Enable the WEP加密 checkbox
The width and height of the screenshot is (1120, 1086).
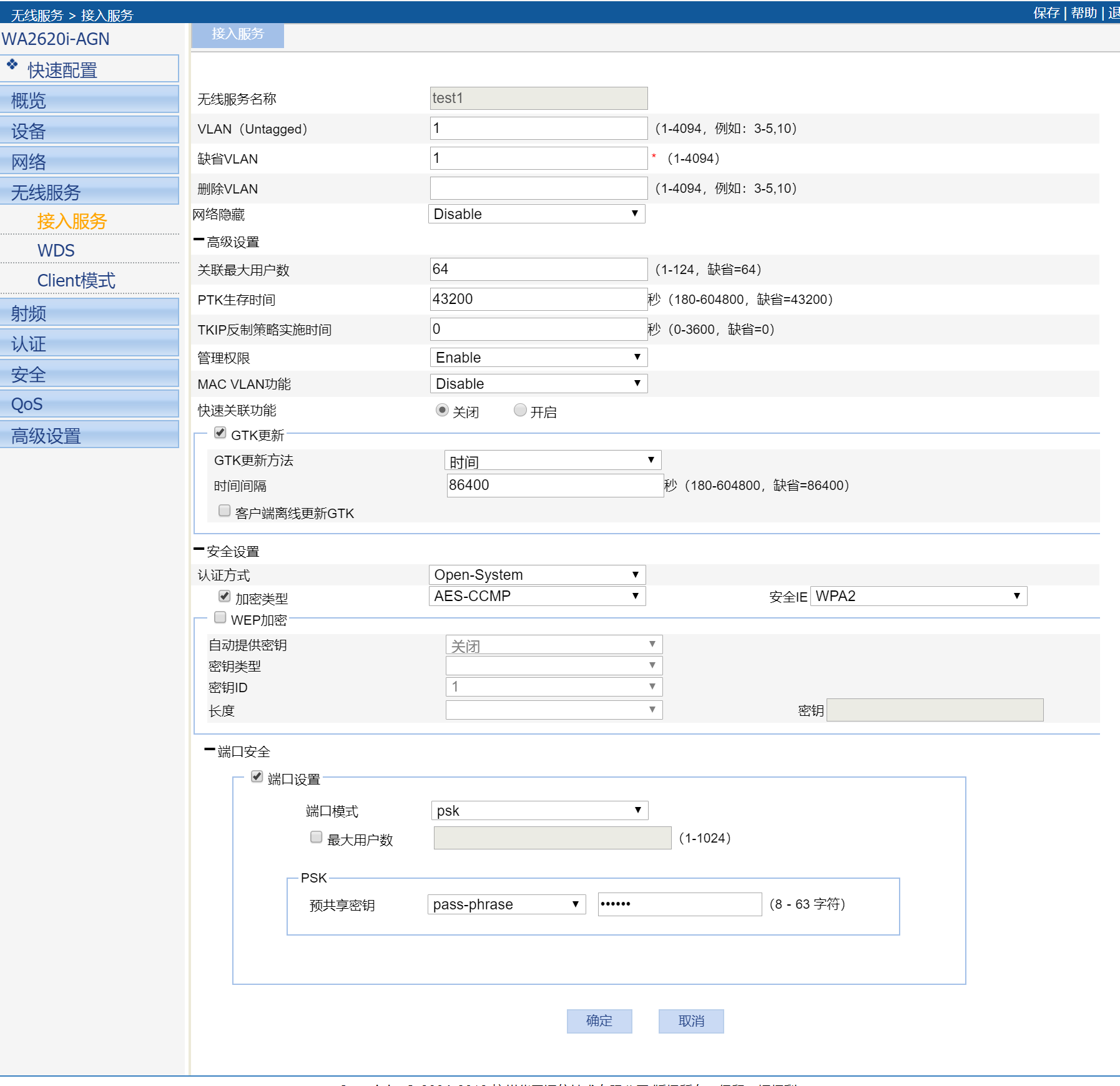click(x=220, y=617)
